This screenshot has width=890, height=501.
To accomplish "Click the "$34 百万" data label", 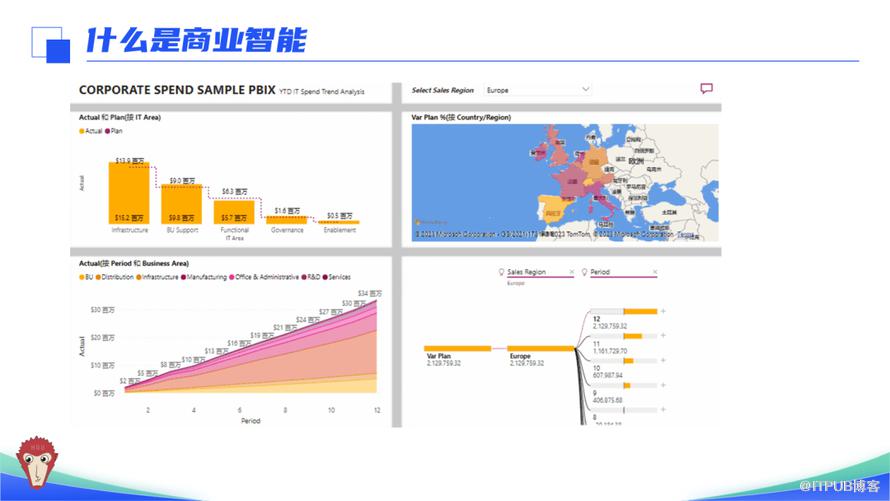I will (370, 293).
